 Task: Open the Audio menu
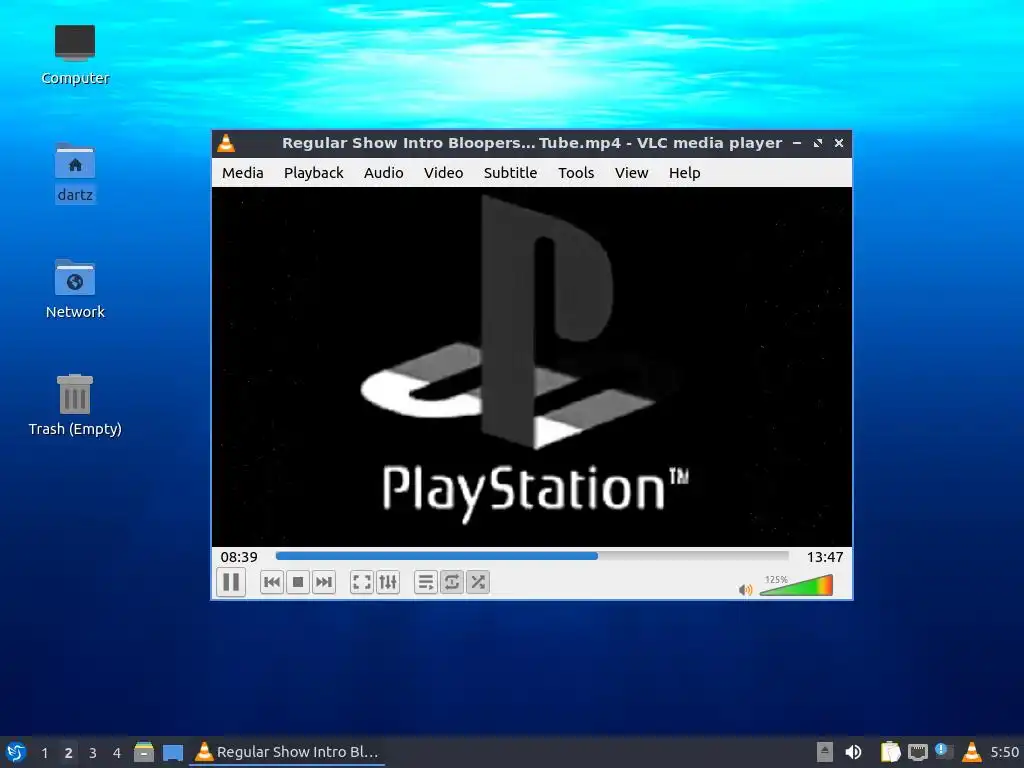383,173
